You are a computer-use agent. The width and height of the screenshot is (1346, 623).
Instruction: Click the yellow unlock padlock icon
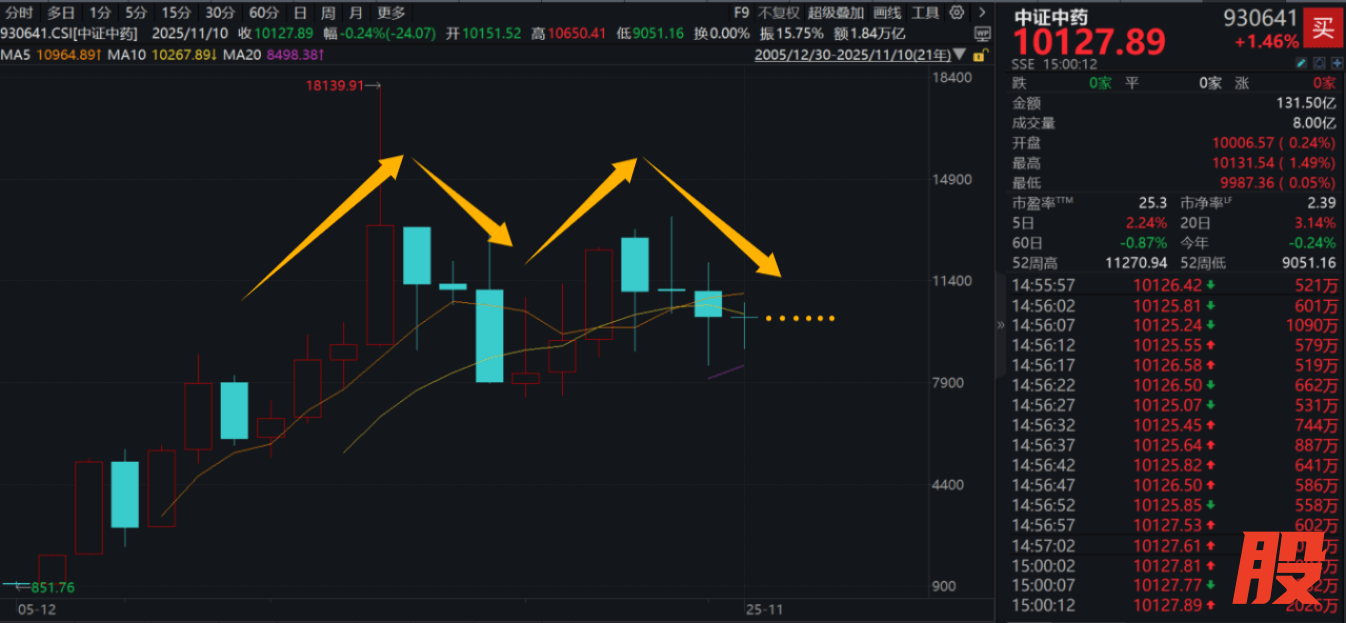coord(979,54)
